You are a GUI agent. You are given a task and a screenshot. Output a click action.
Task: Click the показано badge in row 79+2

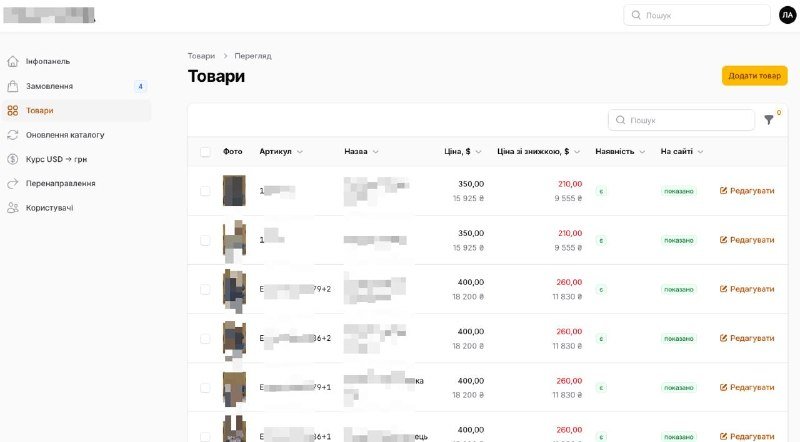679,289
